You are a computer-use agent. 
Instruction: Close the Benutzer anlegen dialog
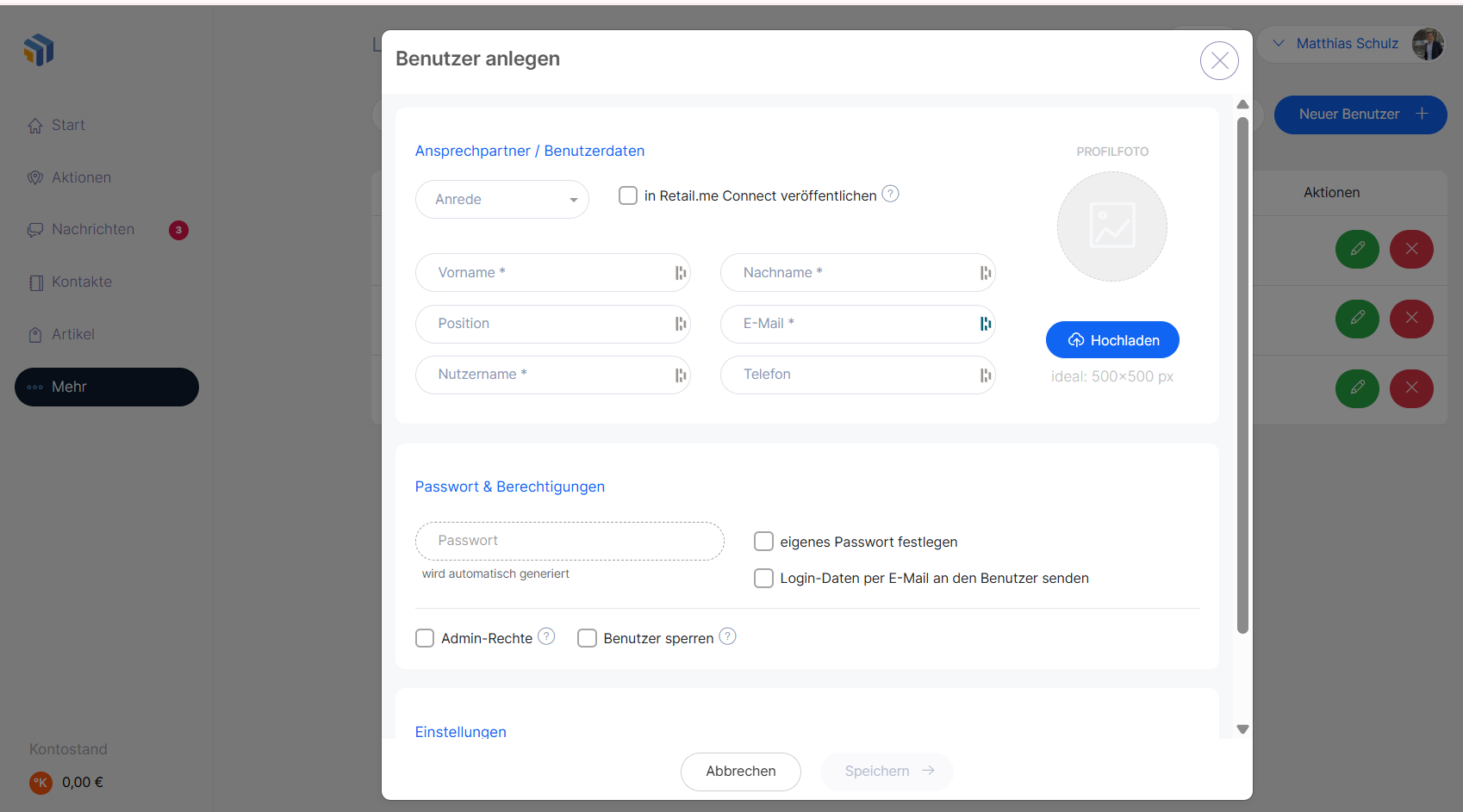click(x=1219, y=61)
